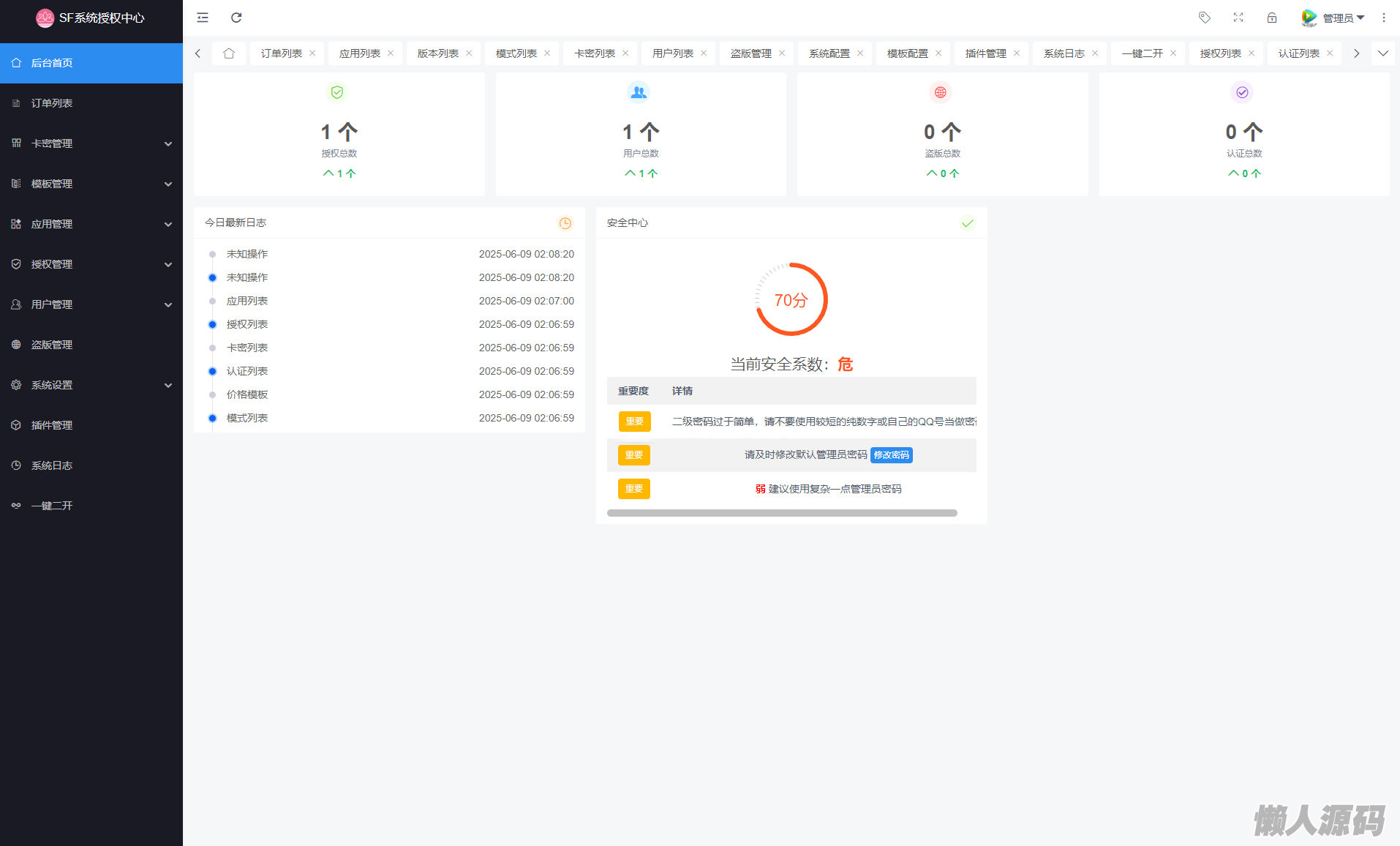Open the tab options dropdown chevron
Image resolution: width=1400 pixels, height=846 pixels.
point(1382,53)
